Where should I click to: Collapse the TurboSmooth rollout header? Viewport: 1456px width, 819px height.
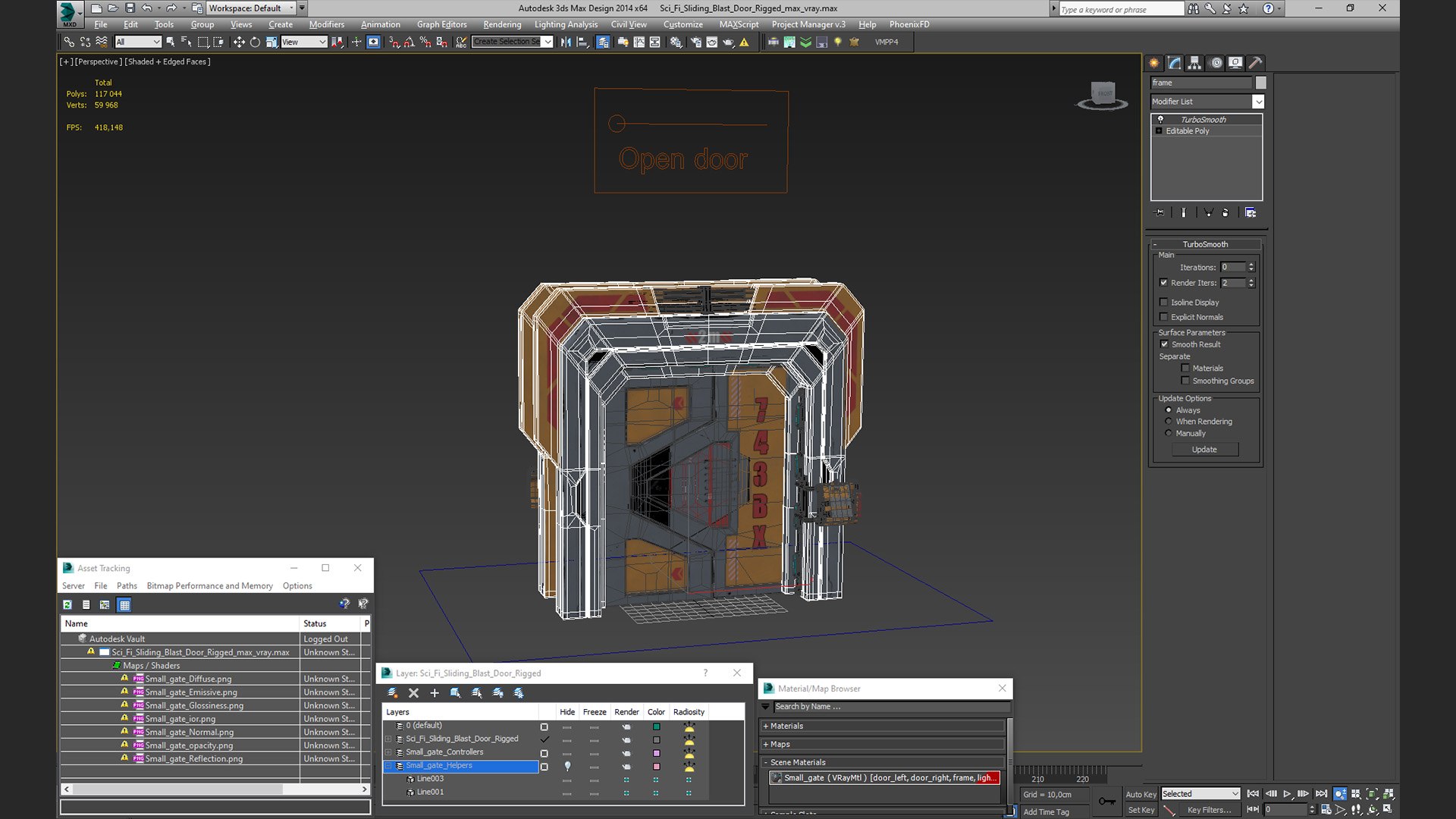click(1205, 244)
